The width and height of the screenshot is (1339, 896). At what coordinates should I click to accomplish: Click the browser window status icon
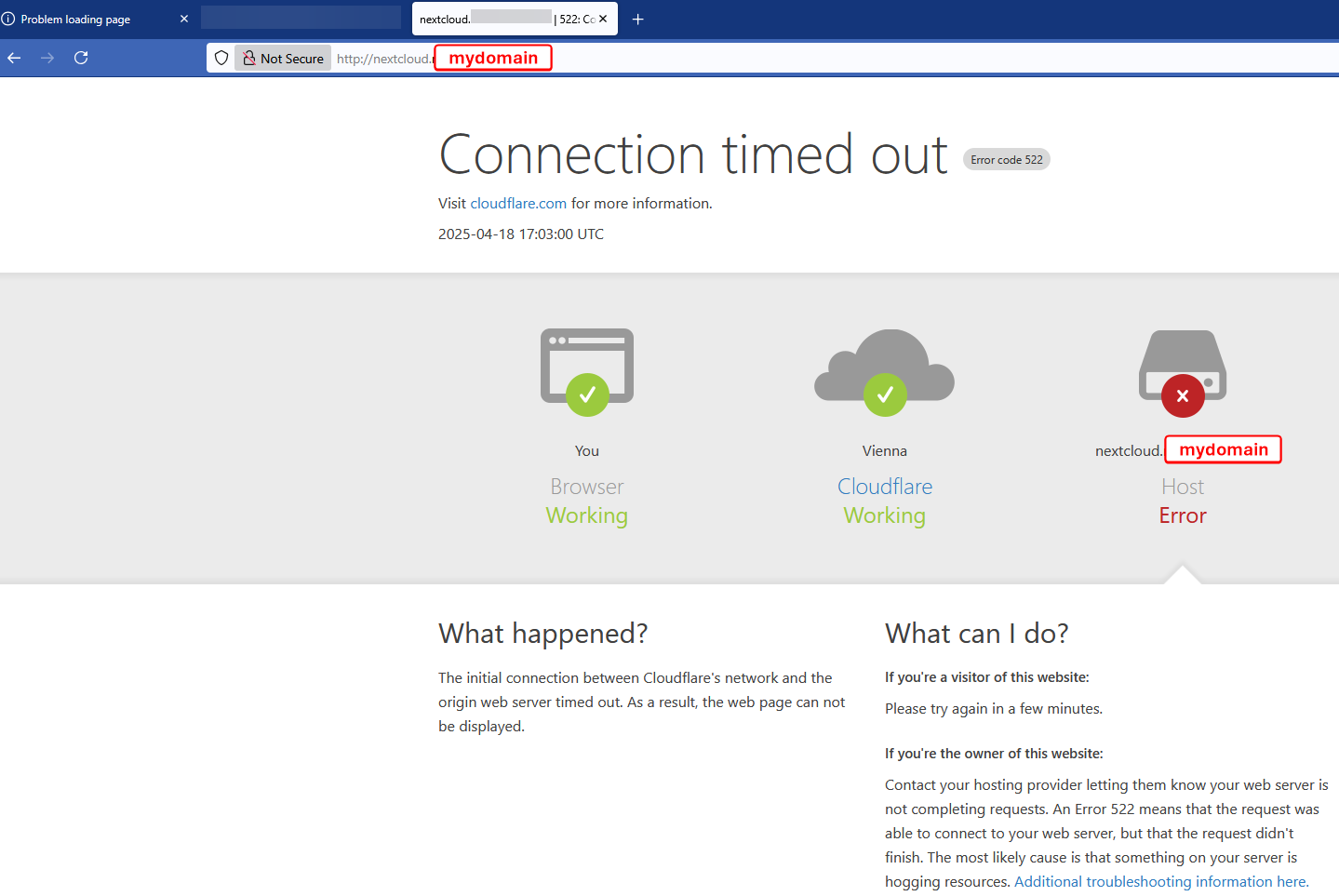(x=587, y=371)
